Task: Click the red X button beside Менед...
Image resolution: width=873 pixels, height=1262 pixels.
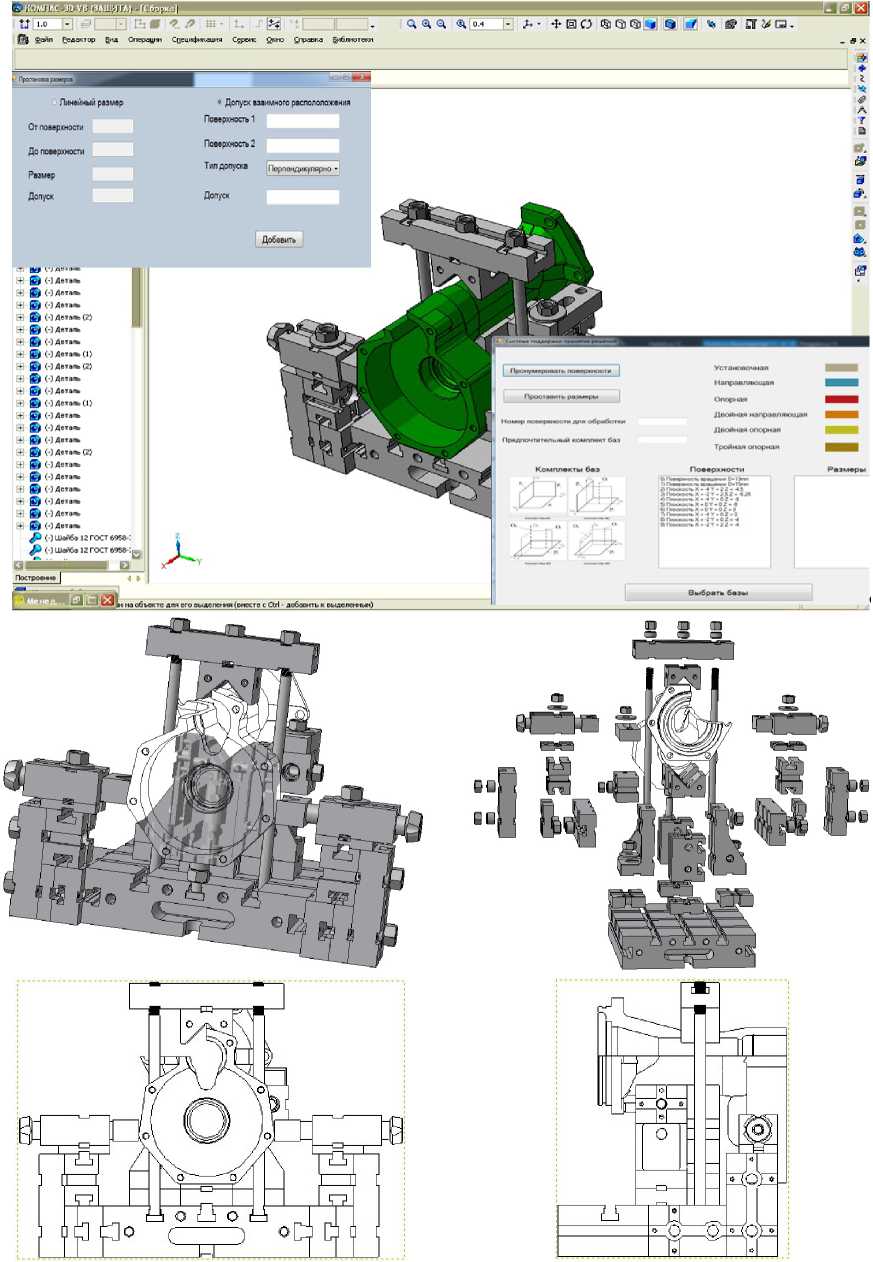Action: 107,600
